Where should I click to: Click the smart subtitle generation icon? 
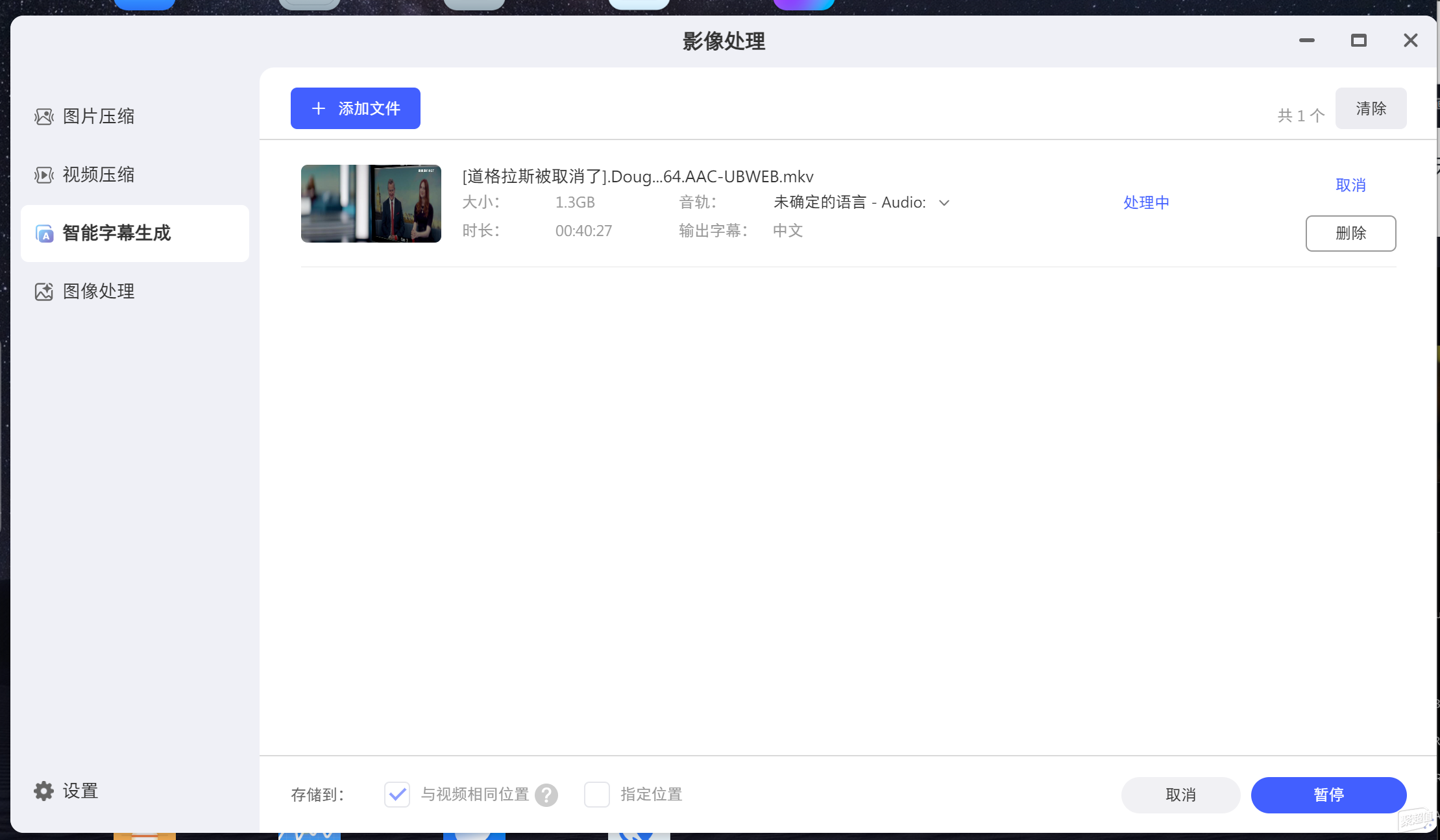44,234
